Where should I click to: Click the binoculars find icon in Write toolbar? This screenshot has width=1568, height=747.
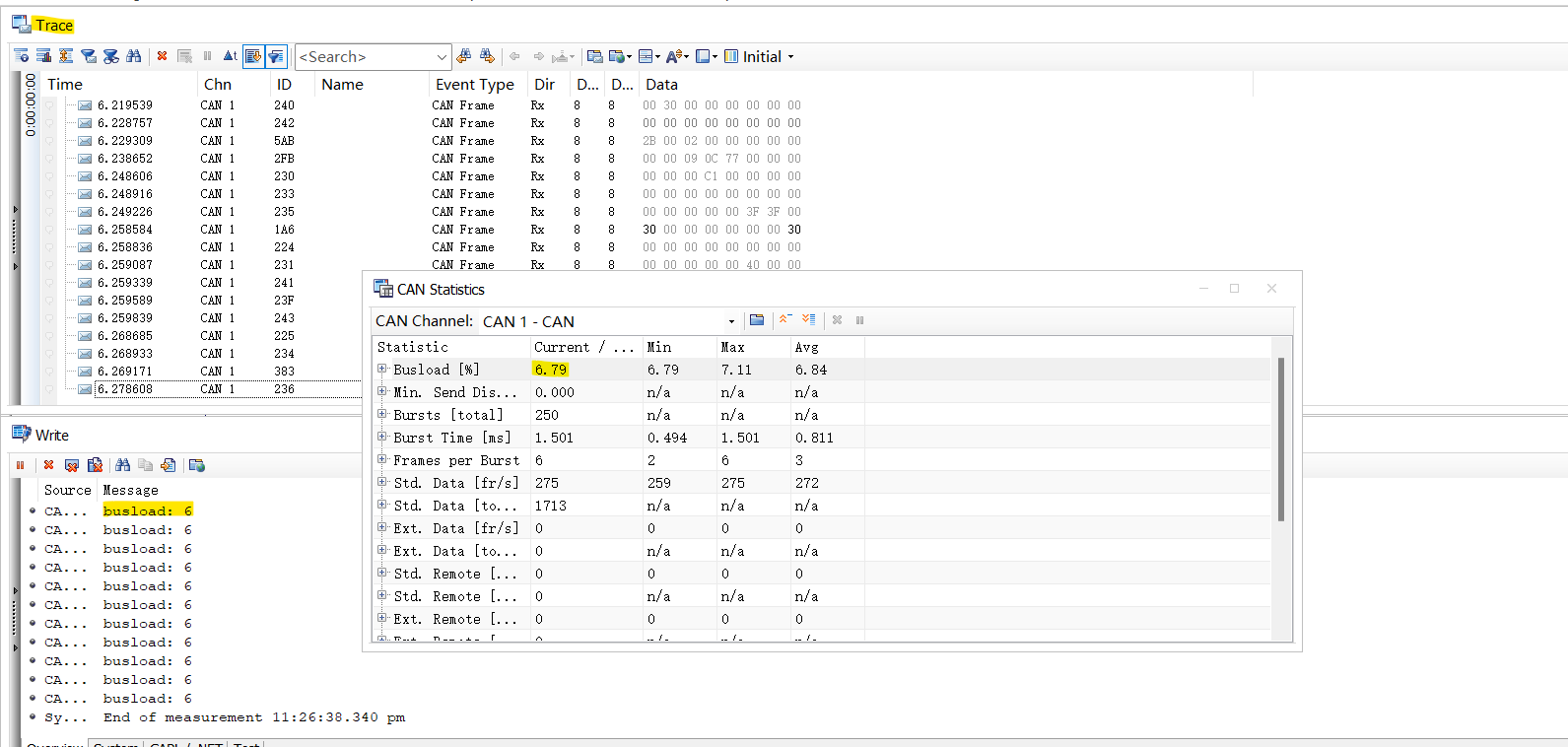pyautogui.click(x=122, y=465)
